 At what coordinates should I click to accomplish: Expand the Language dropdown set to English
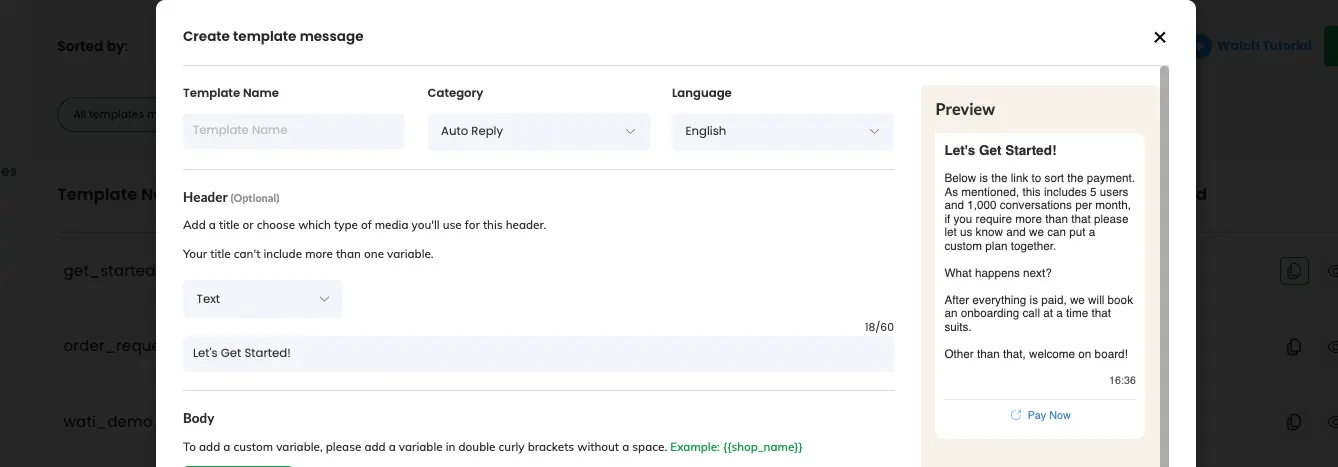pos(782,131)
